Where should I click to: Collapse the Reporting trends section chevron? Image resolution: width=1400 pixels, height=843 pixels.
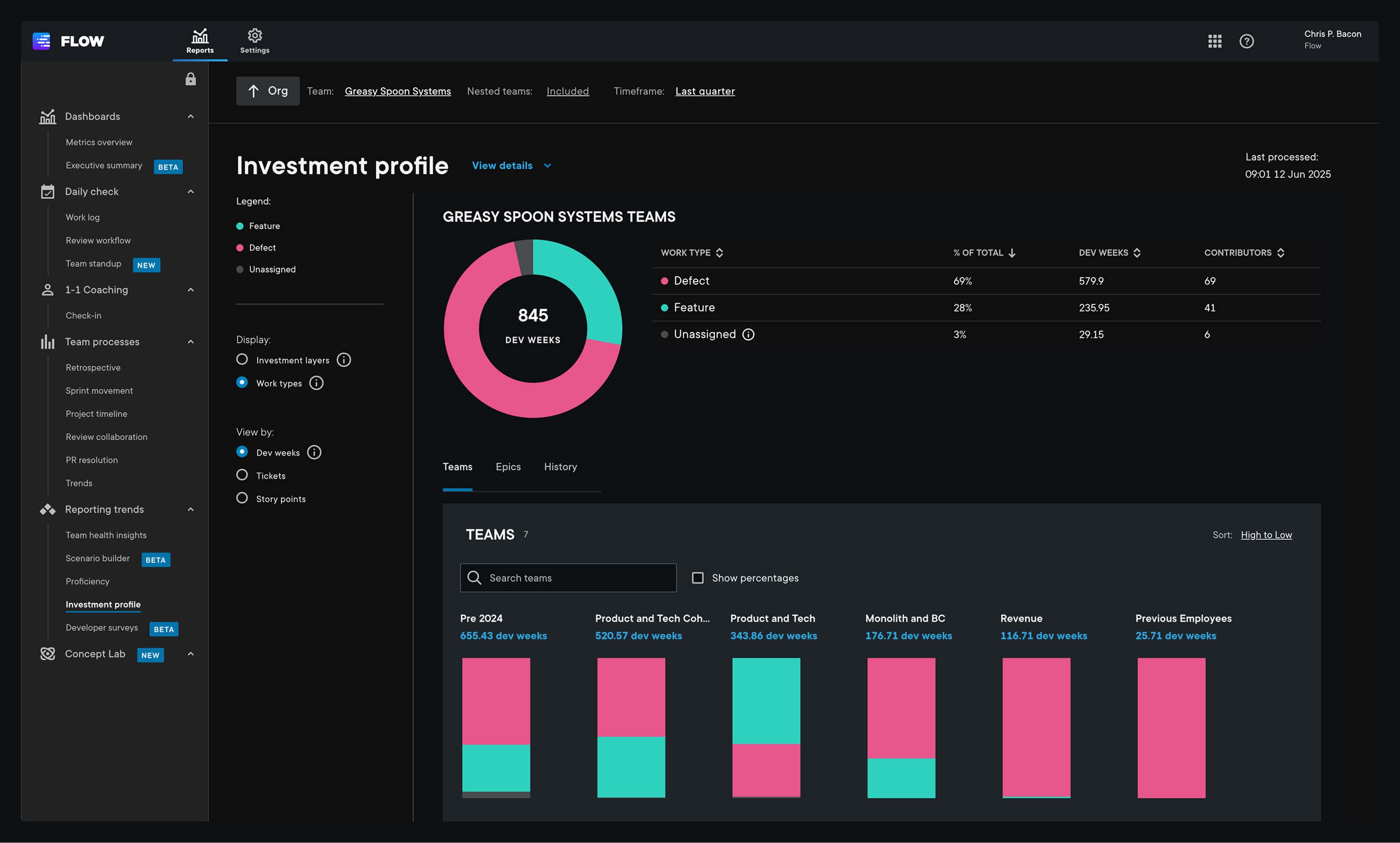pyautogui.click(x=191, y=510)
